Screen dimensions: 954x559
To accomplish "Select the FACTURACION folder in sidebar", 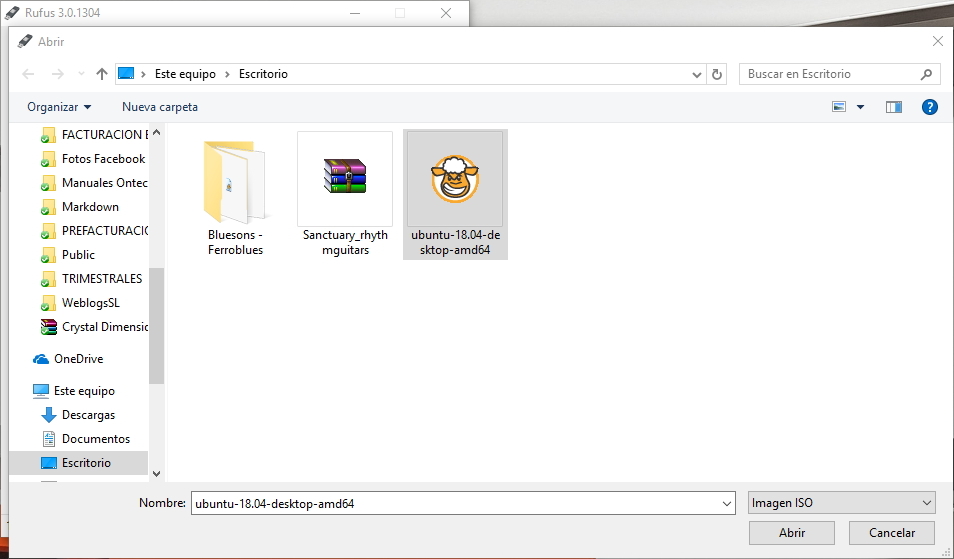I will pyautogui.click(x=94, y=134).
